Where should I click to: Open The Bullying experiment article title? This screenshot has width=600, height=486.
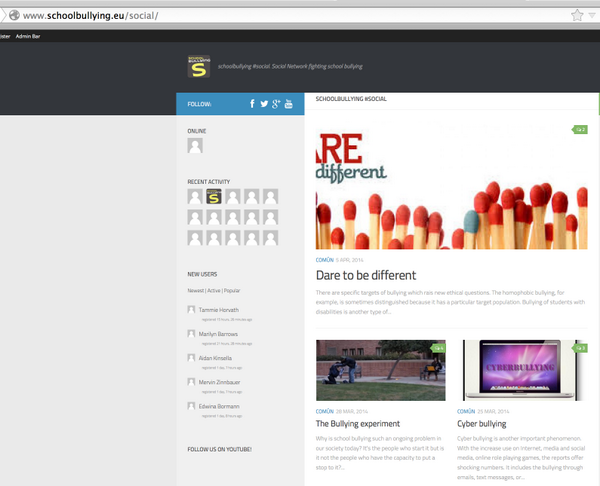pos(358,424)
